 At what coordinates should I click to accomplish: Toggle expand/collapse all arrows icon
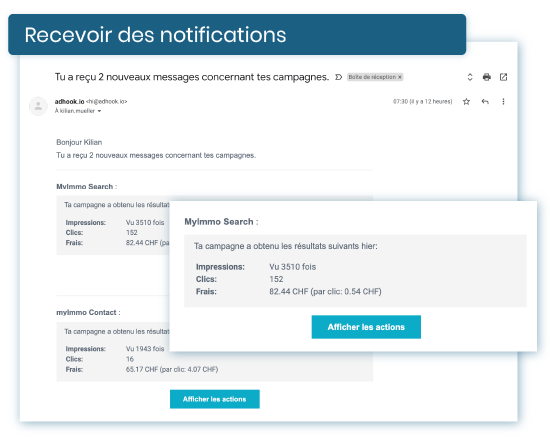470,77
